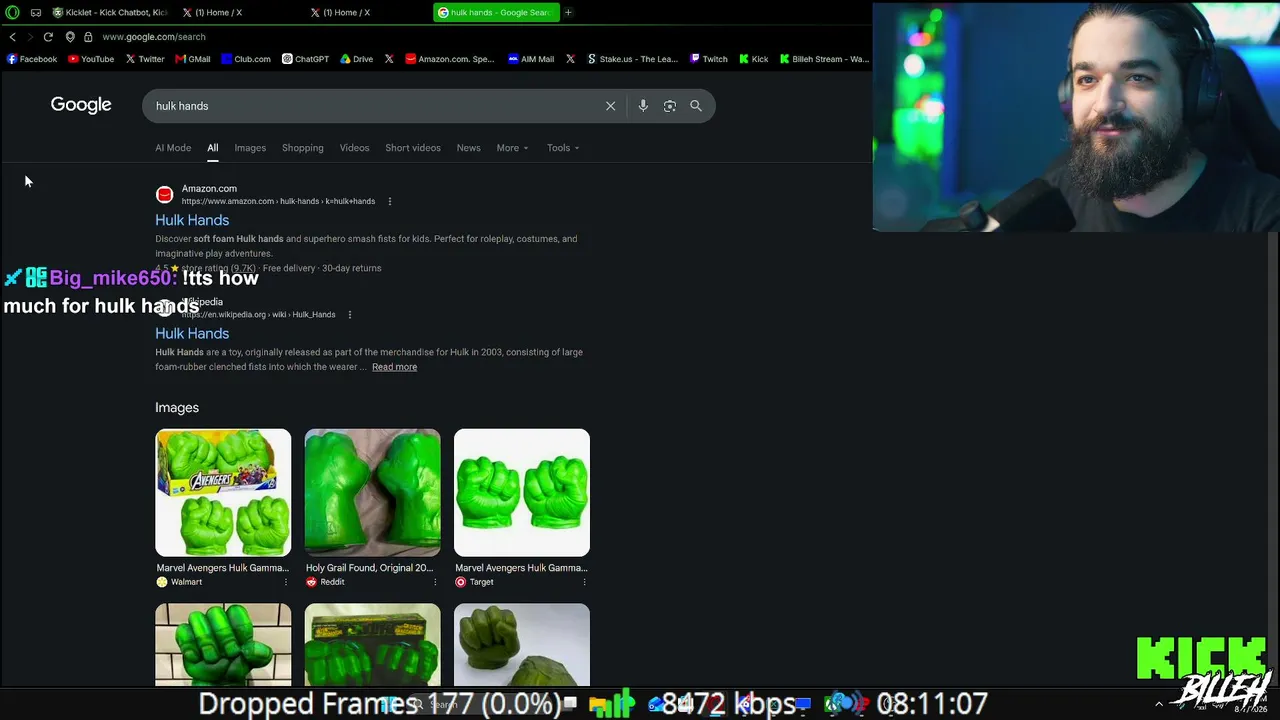
Task: Open options for Target image result
Action: (584, 582)
